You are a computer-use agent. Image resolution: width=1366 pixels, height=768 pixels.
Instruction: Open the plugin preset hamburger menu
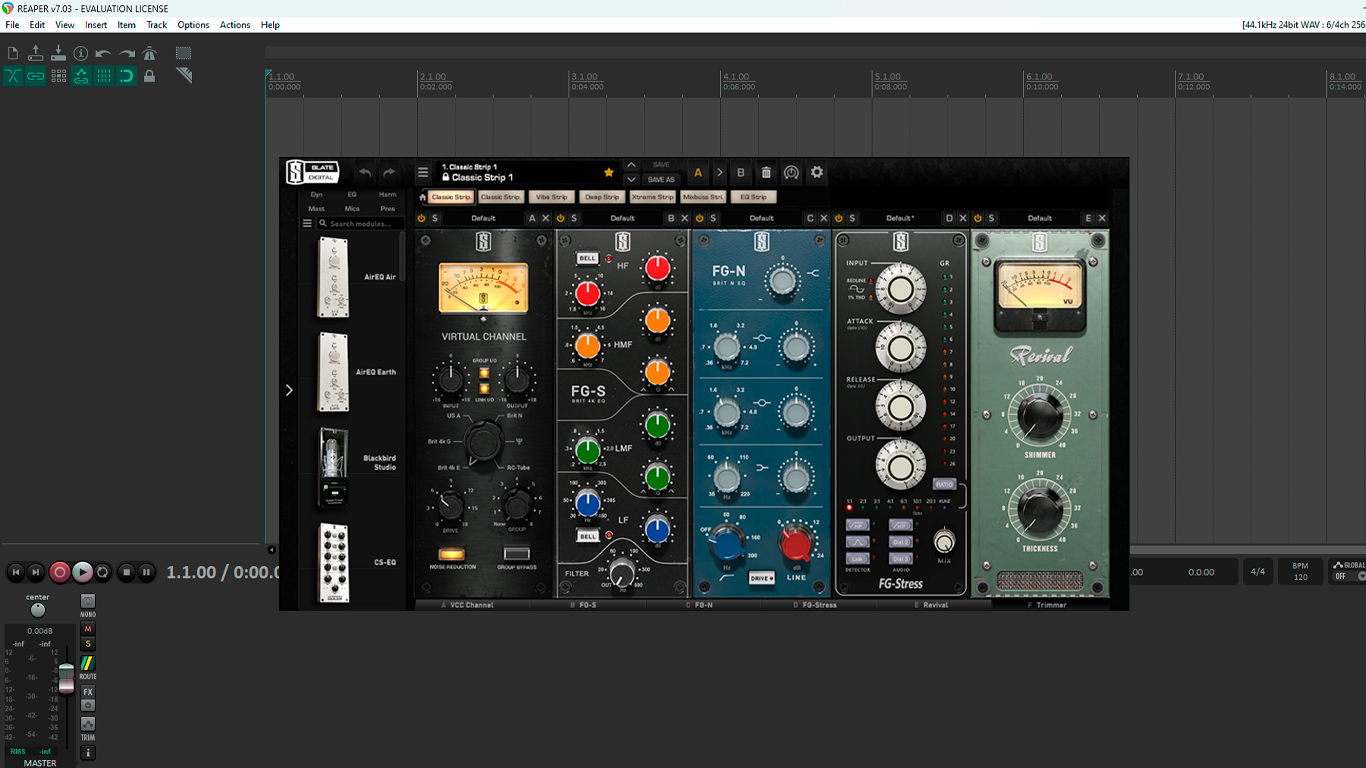(423, 173)
